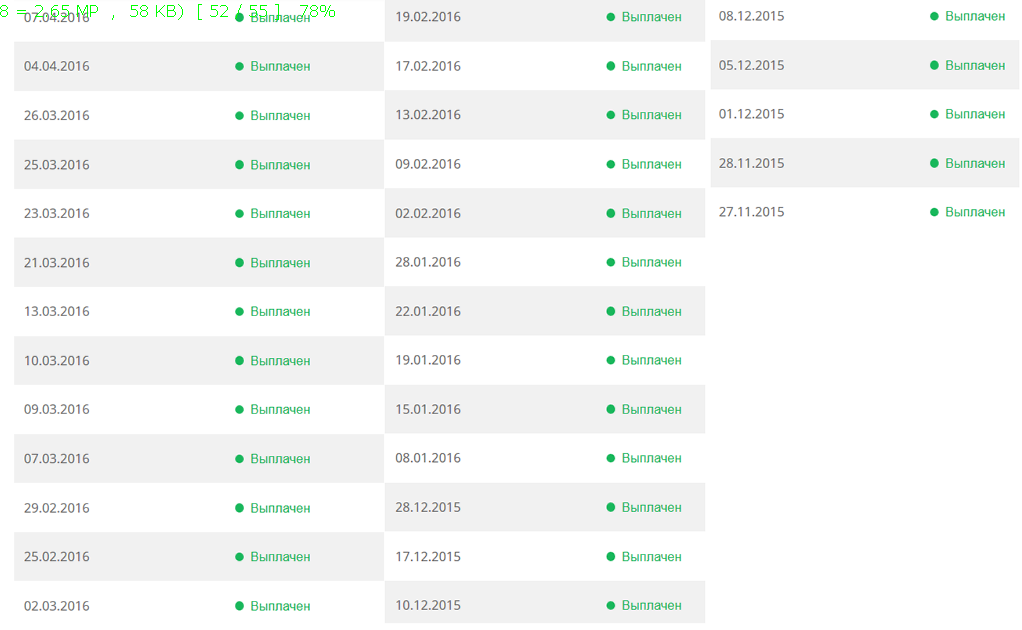Image resolution: width=1022 pixels, height=630 pixels.
Task: Click green status dot beside 29.02.2016
Action: 240,508
